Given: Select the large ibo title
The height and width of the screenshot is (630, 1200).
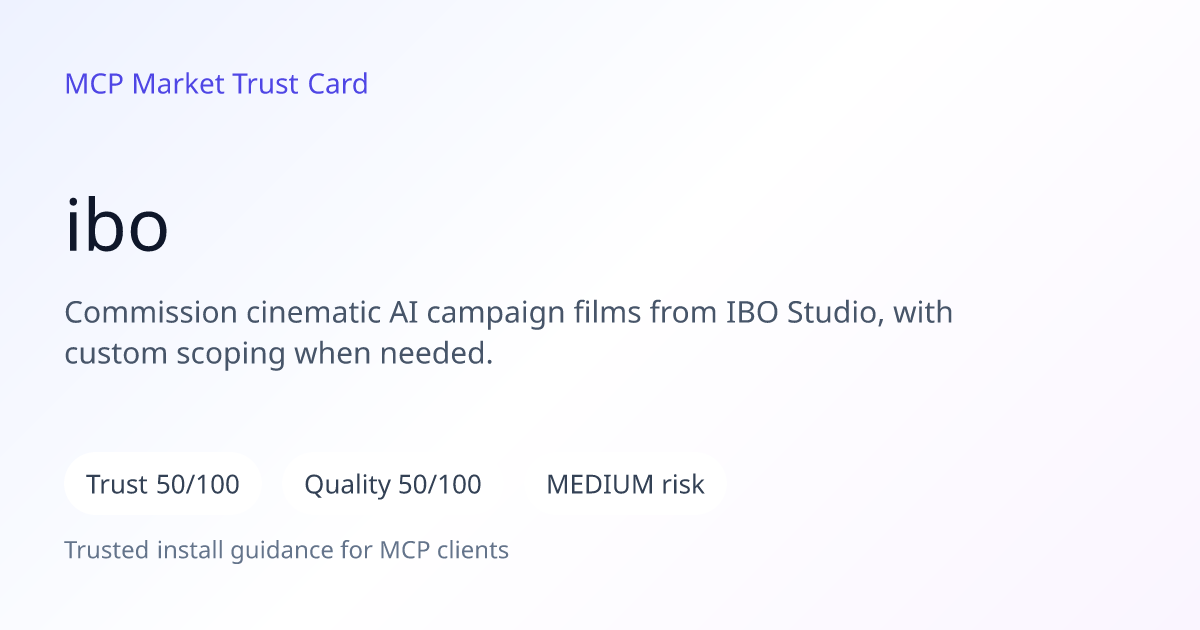Looking at the screenshot, I should [117, 226].
